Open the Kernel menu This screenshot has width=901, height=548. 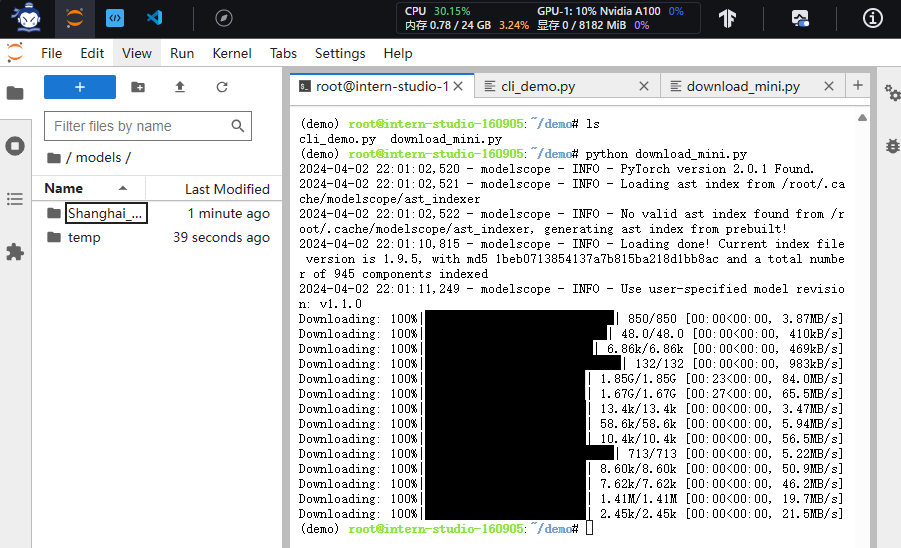coord(232,53)
